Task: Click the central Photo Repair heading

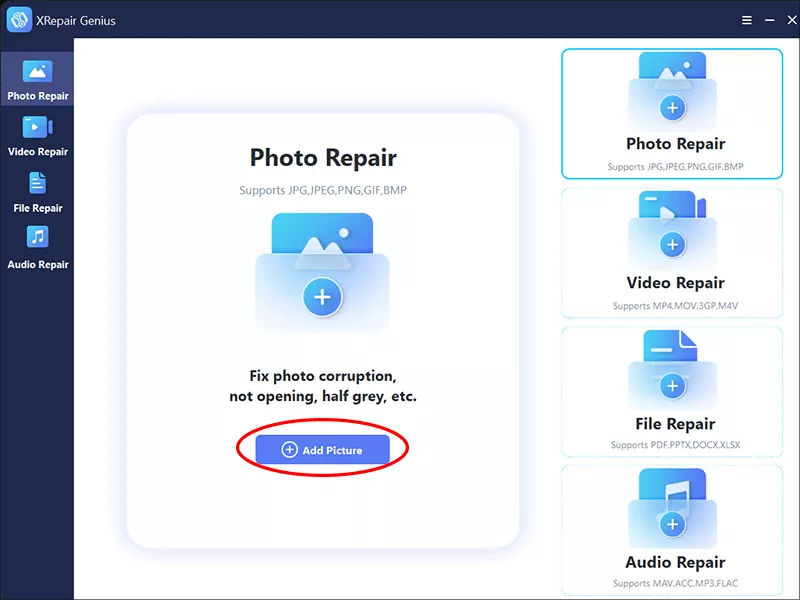Action: pos(323,158)
